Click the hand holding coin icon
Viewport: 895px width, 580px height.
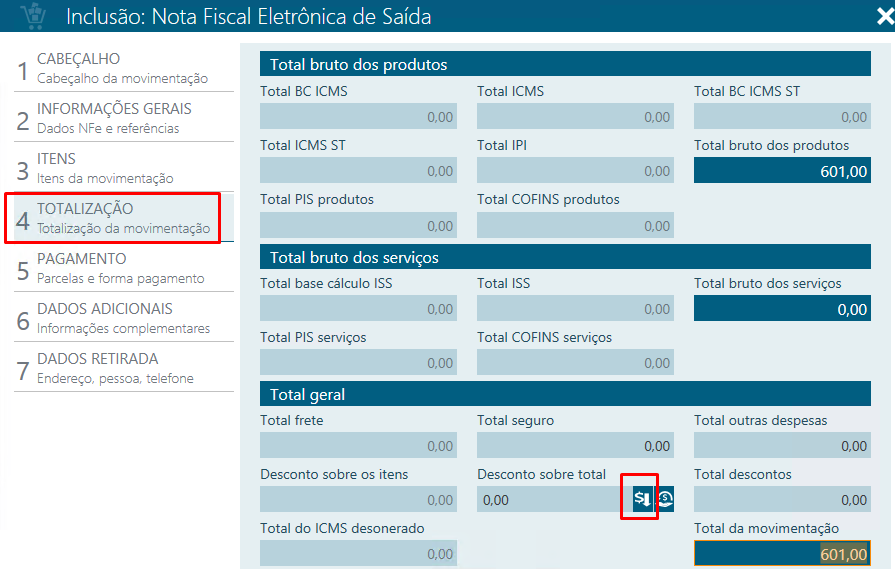tap(664, 499)
